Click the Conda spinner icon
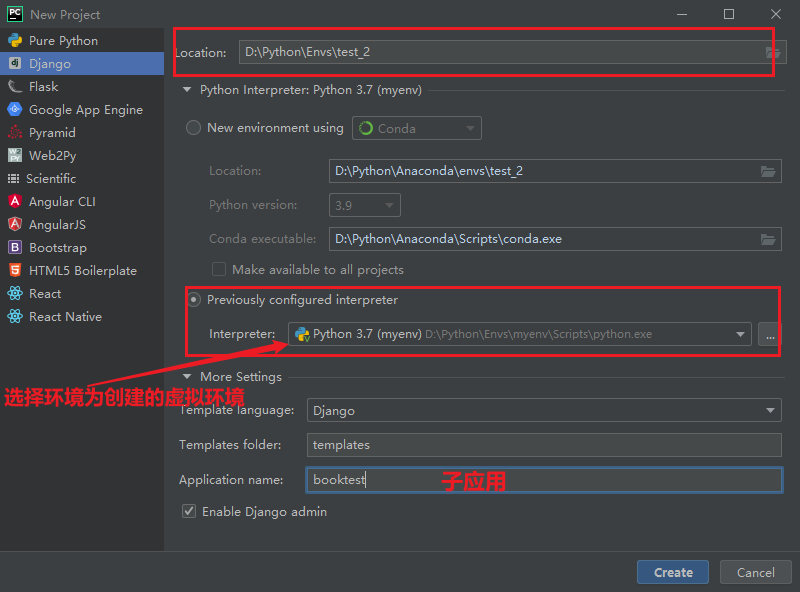This screenshot has width=800, height=592. click(365, 128)
